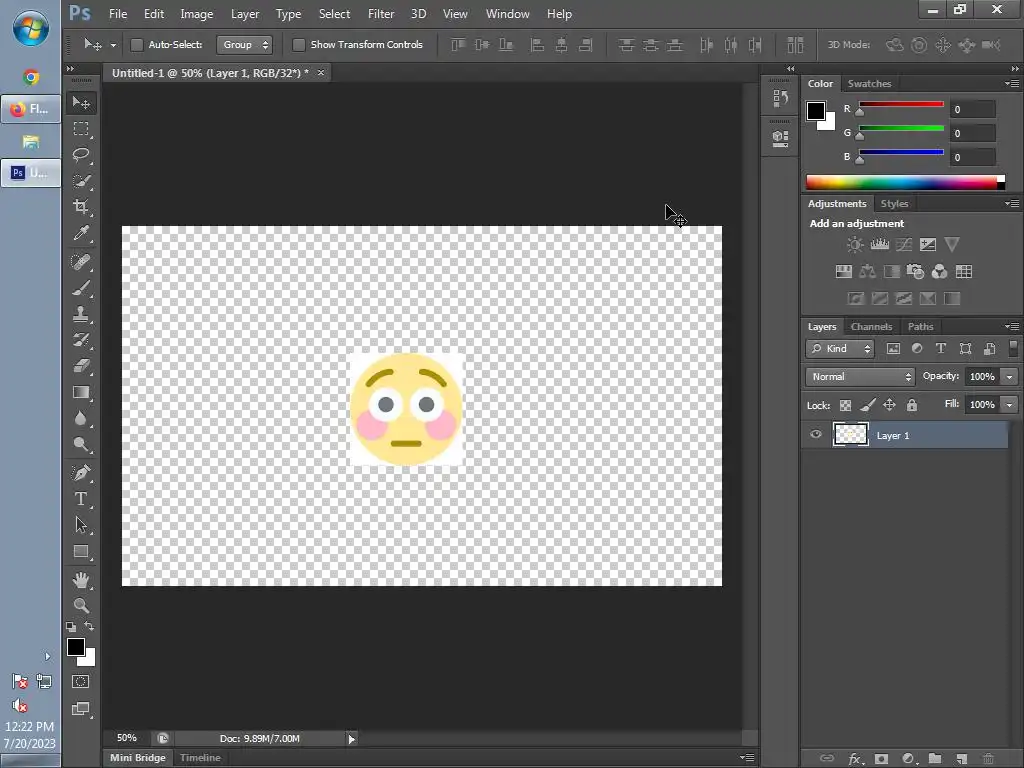Toggle Quick Mask mode in toolbar
1024x768 pixels.
[81, 682]
